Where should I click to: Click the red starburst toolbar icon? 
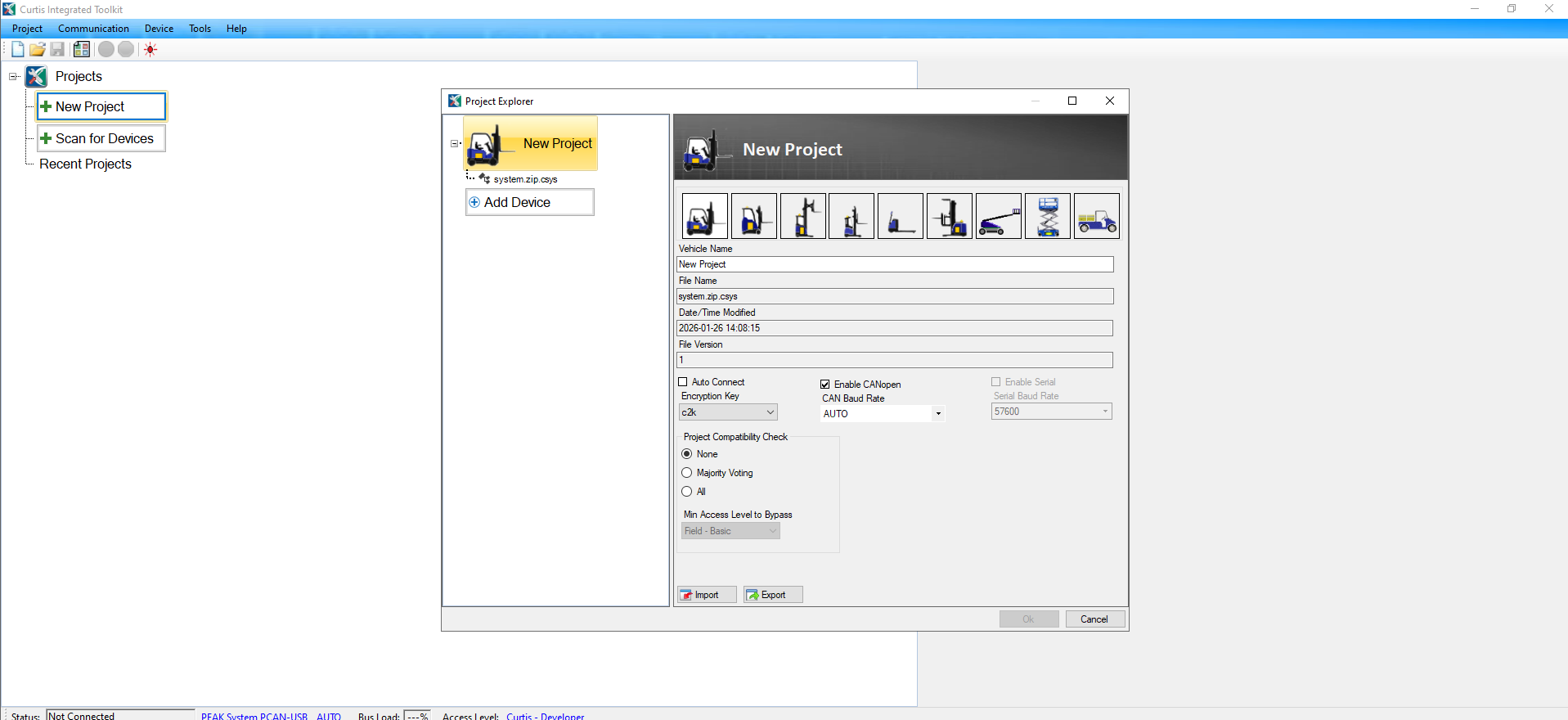[151, 49]
